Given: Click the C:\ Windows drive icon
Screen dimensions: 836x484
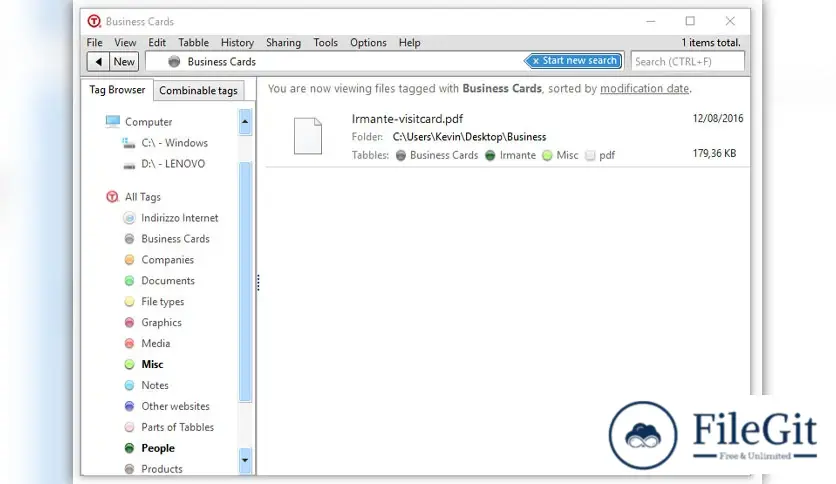Looking at the screenshot, I should tap(128, 143).
